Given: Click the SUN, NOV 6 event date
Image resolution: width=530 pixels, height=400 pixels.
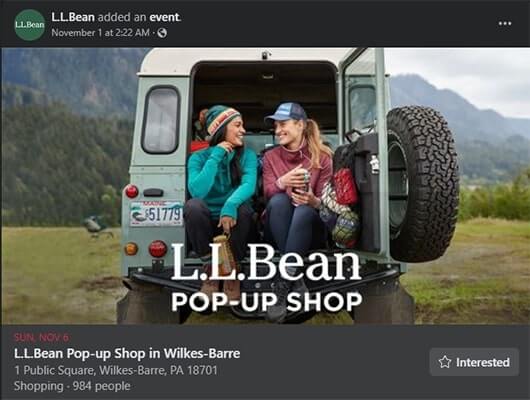Looking at the screenshot, I should coord(42,337).
